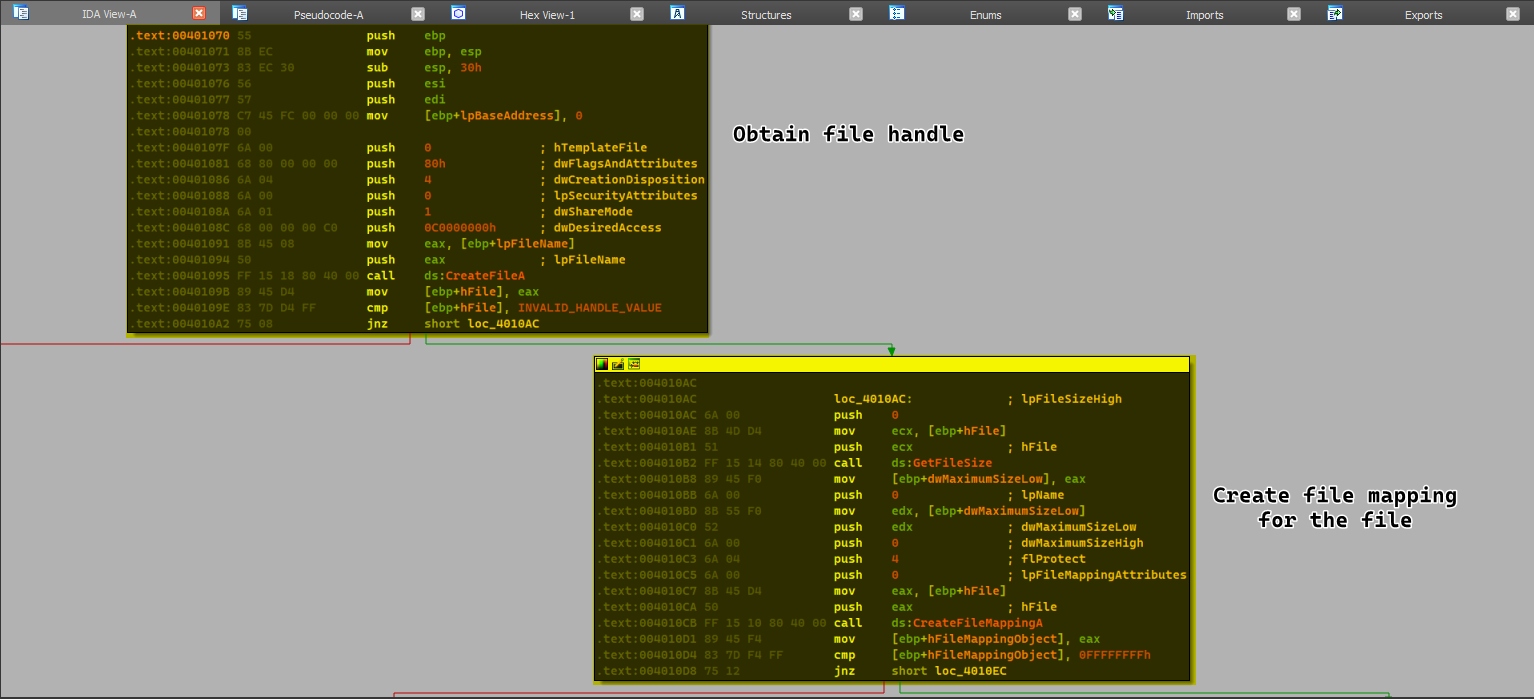Click the Enums tab icon
This screenshot has height=699, width=1534.
tap(897, 14)
